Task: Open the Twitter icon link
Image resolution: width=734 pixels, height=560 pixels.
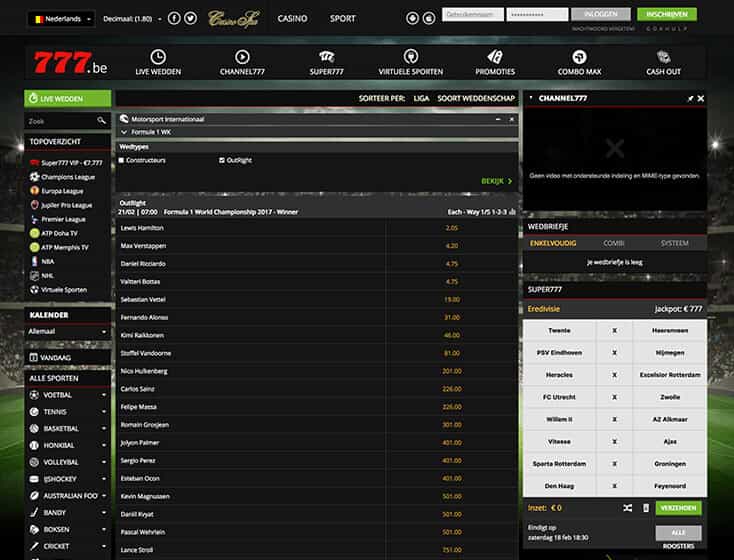Action: tap(191, 18)
